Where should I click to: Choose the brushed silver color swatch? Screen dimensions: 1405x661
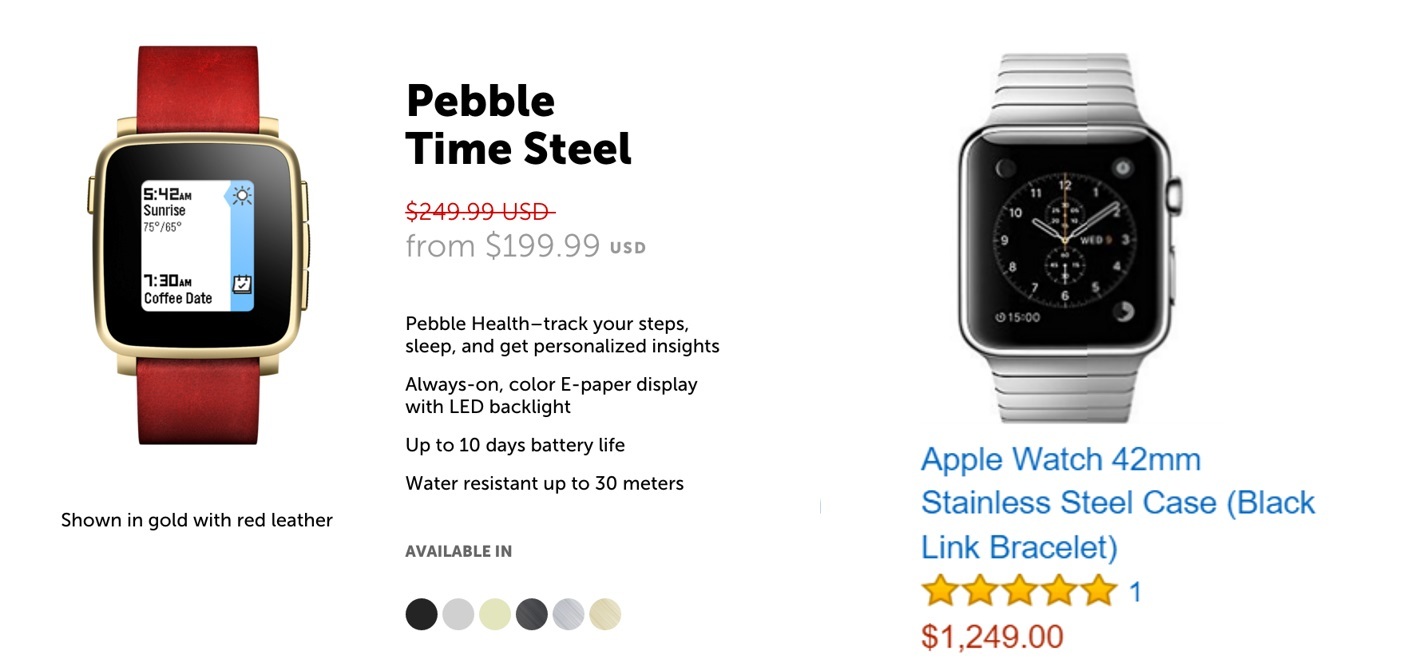coord(568,614)
